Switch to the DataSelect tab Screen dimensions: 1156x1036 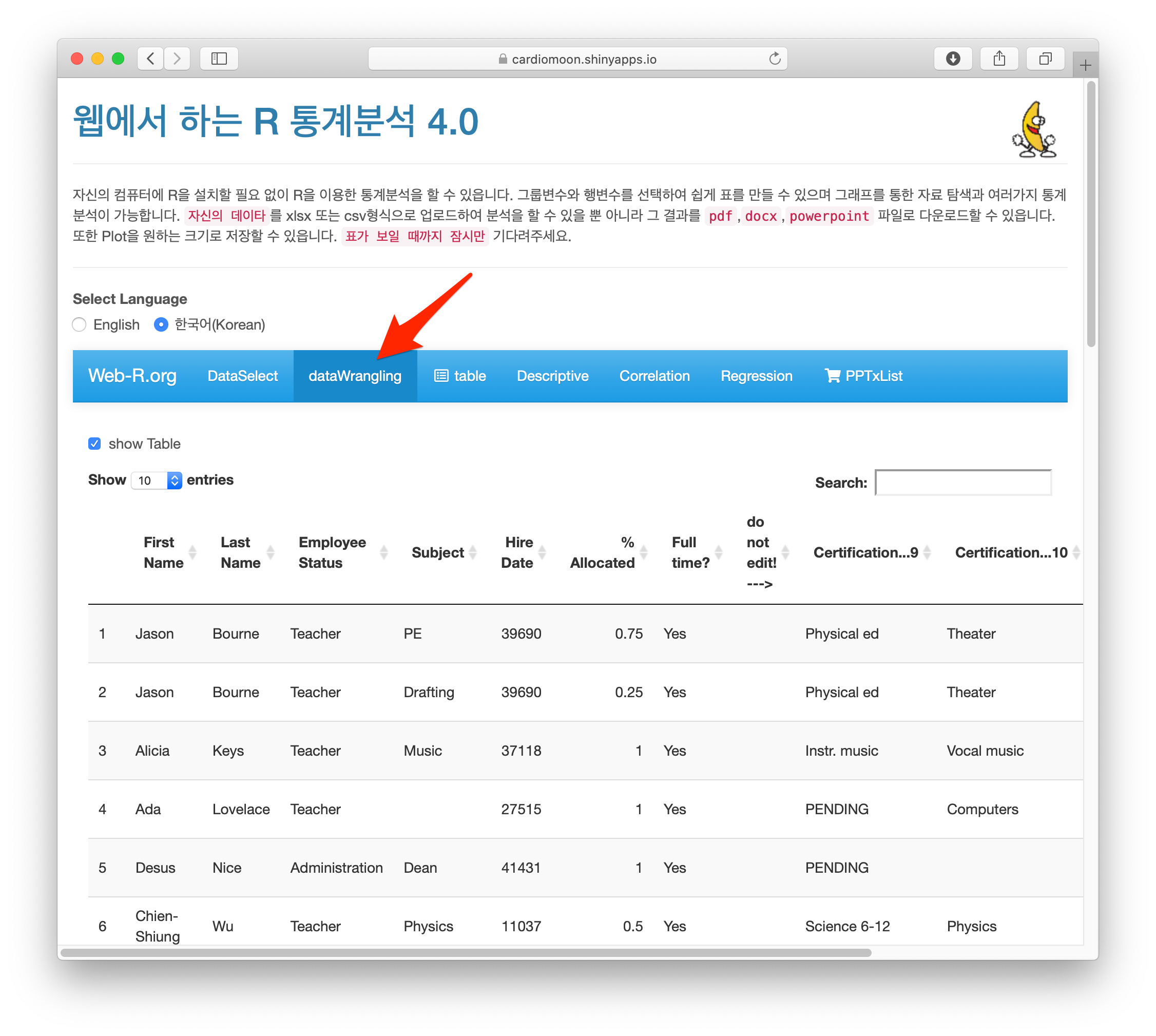coord(242,376)
